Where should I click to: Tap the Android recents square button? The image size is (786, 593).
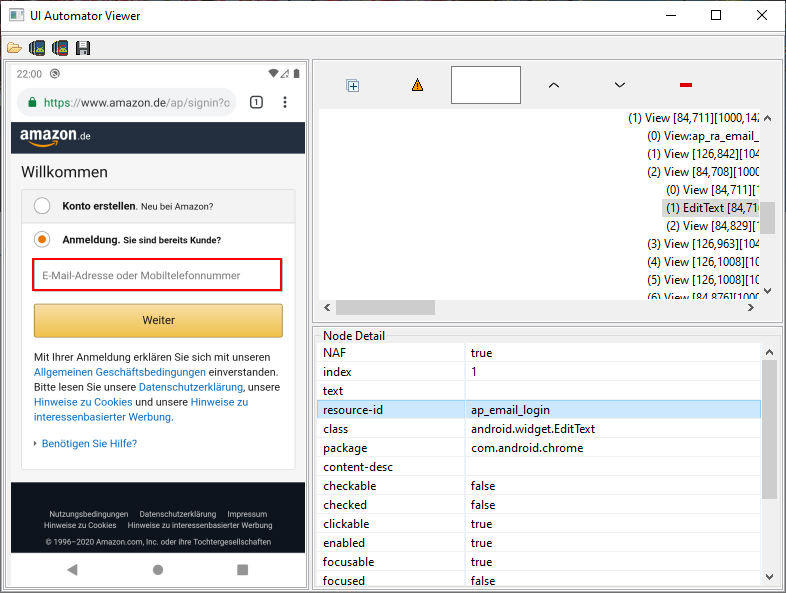click(x=243, y=569)
